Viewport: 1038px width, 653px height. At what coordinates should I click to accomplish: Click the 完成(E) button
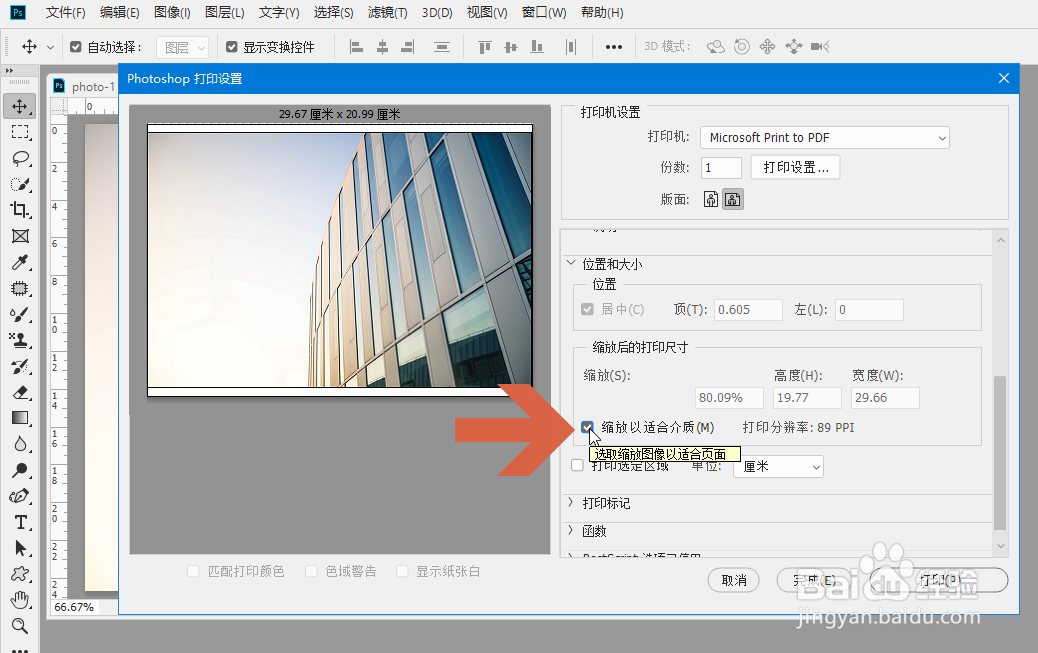click(x=816, y=580)
